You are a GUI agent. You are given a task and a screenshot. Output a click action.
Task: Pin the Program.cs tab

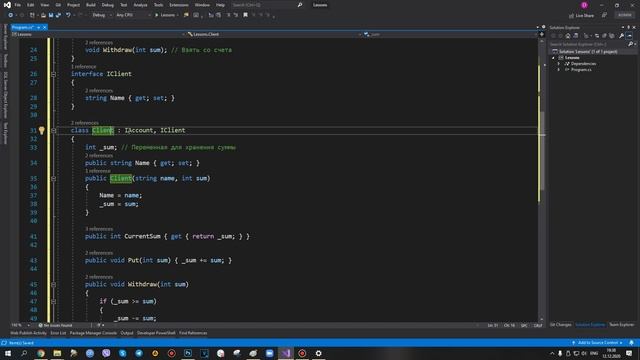click(38, 27)
